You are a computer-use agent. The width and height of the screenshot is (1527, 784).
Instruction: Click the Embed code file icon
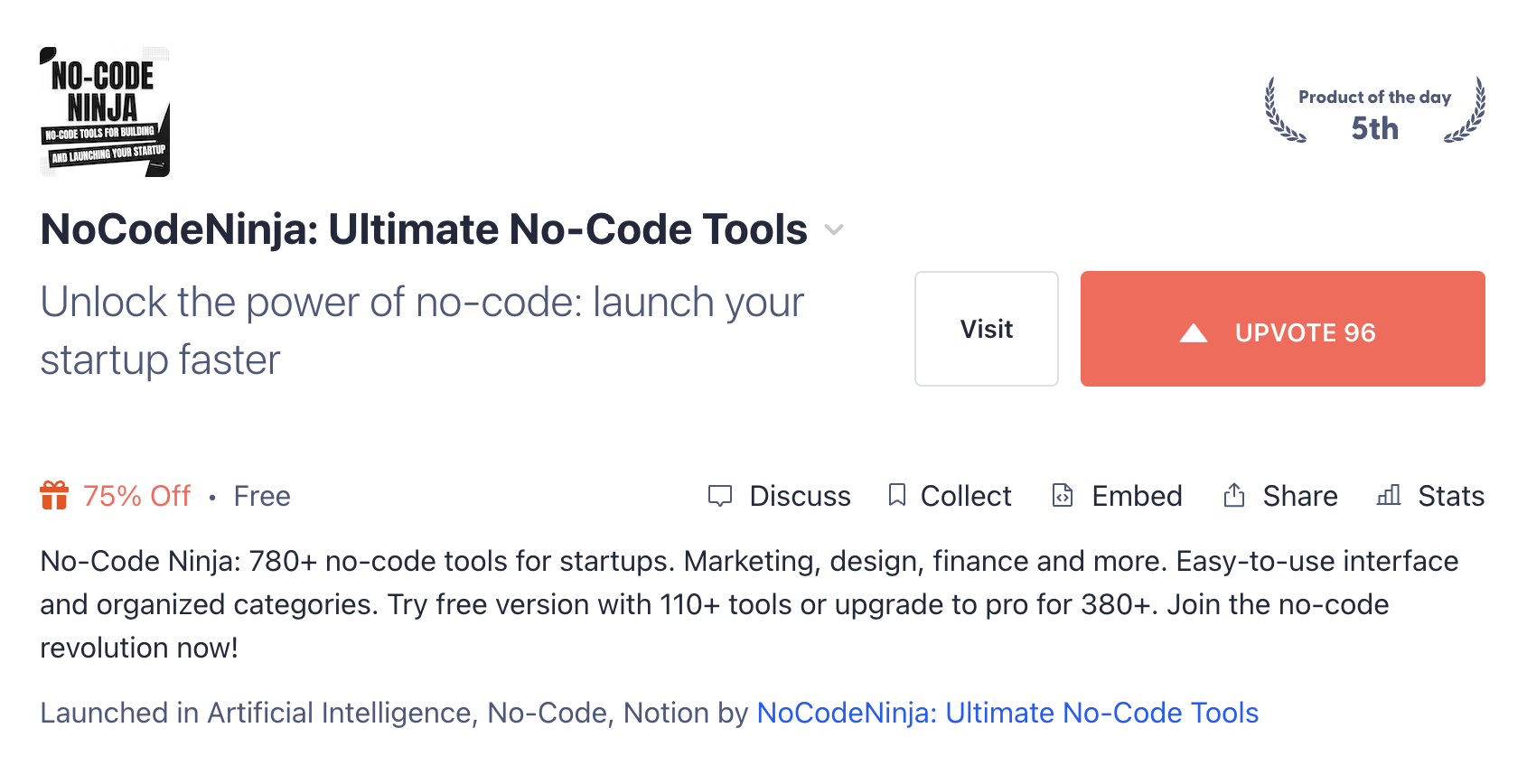tap(1063, 495)
